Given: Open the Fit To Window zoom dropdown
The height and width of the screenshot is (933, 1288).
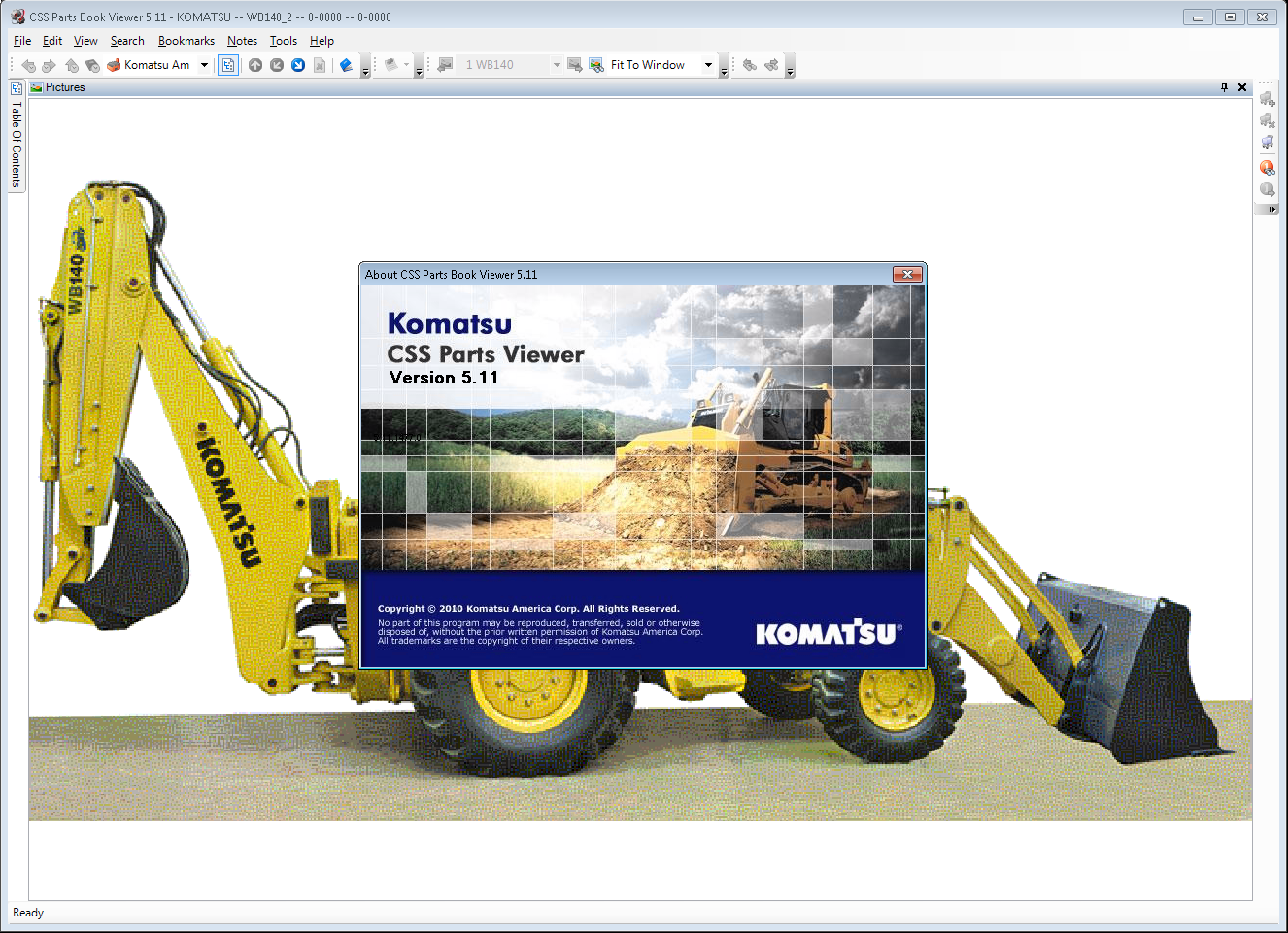Looking at the screenshot, I should 708,65.
